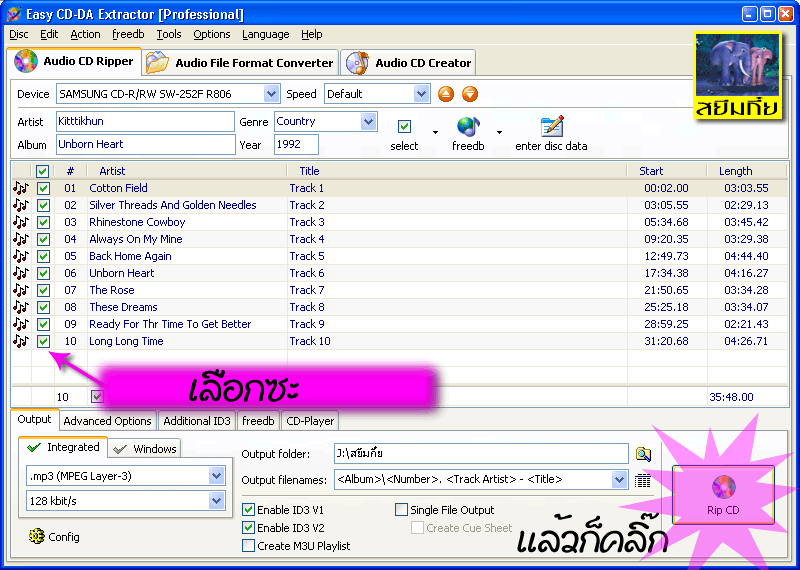Open the Additional ID3 tab
800x570 pixels.
click(x=197, y=421)
